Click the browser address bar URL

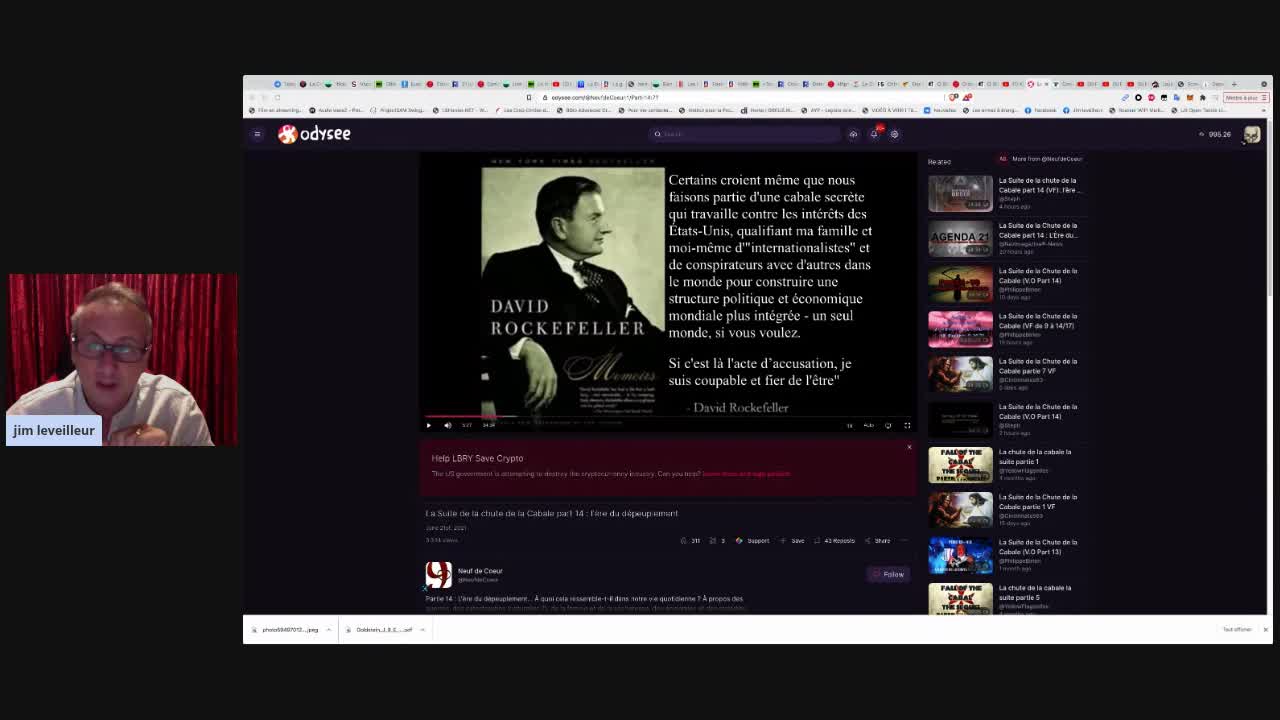[x=605, y=97]
